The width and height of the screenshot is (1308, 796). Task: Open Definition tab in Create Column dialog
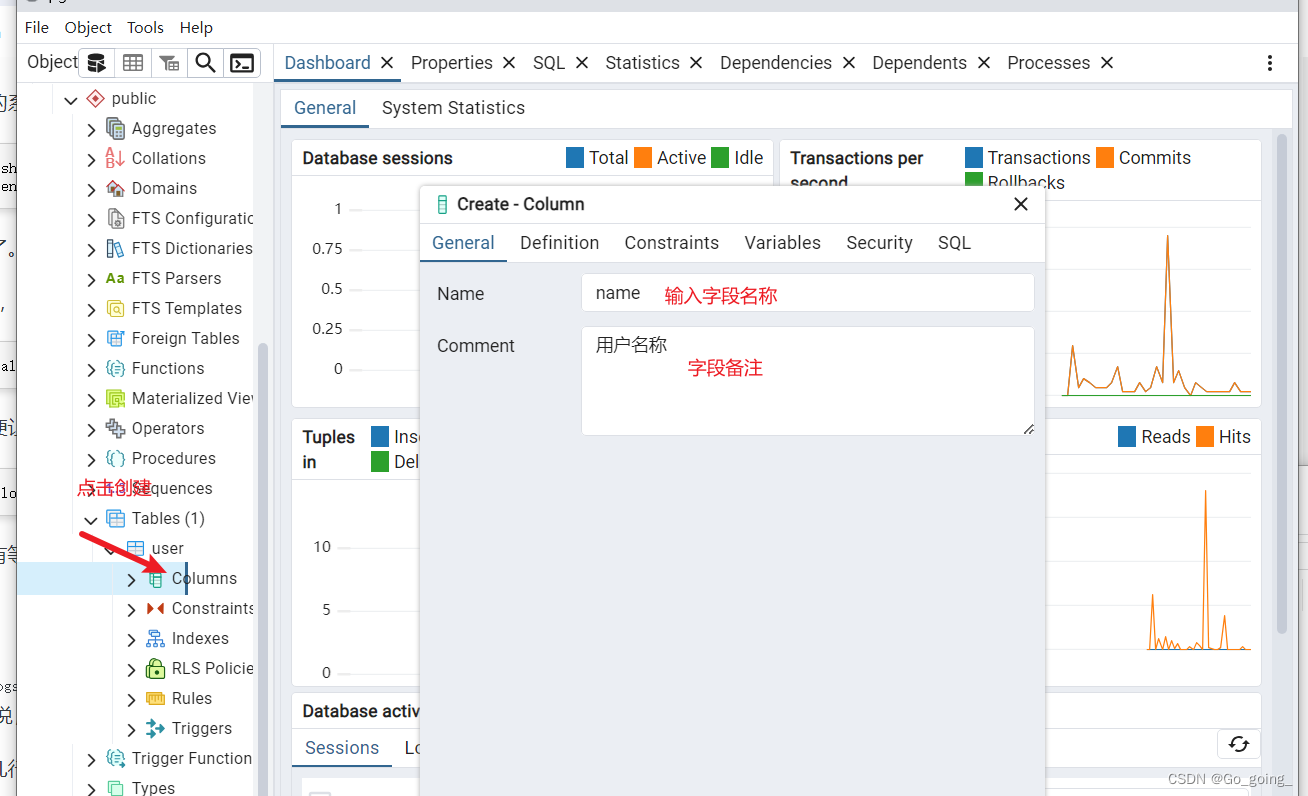click(559, 243)
